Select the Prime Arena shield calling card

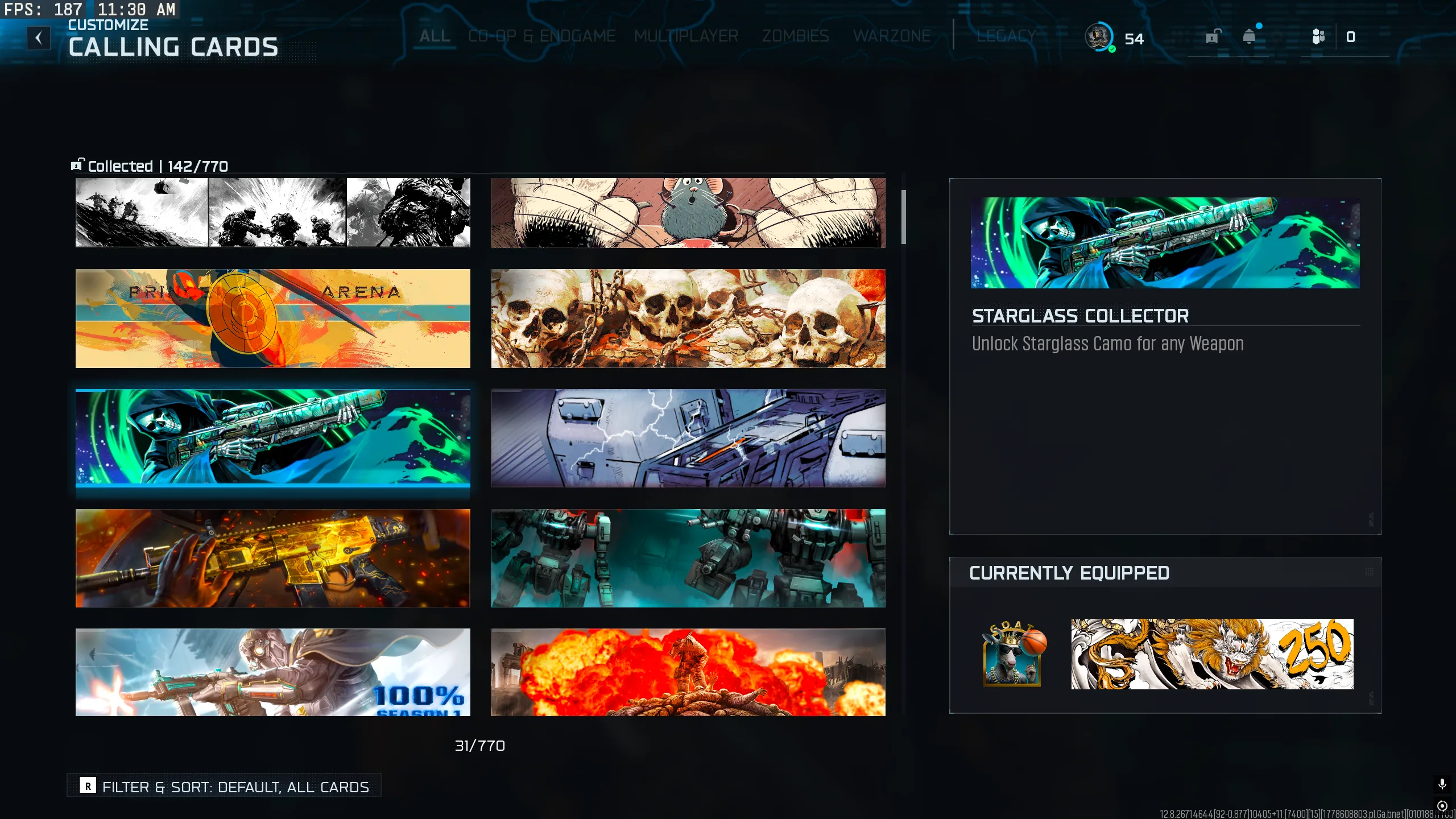coord(273,318)
